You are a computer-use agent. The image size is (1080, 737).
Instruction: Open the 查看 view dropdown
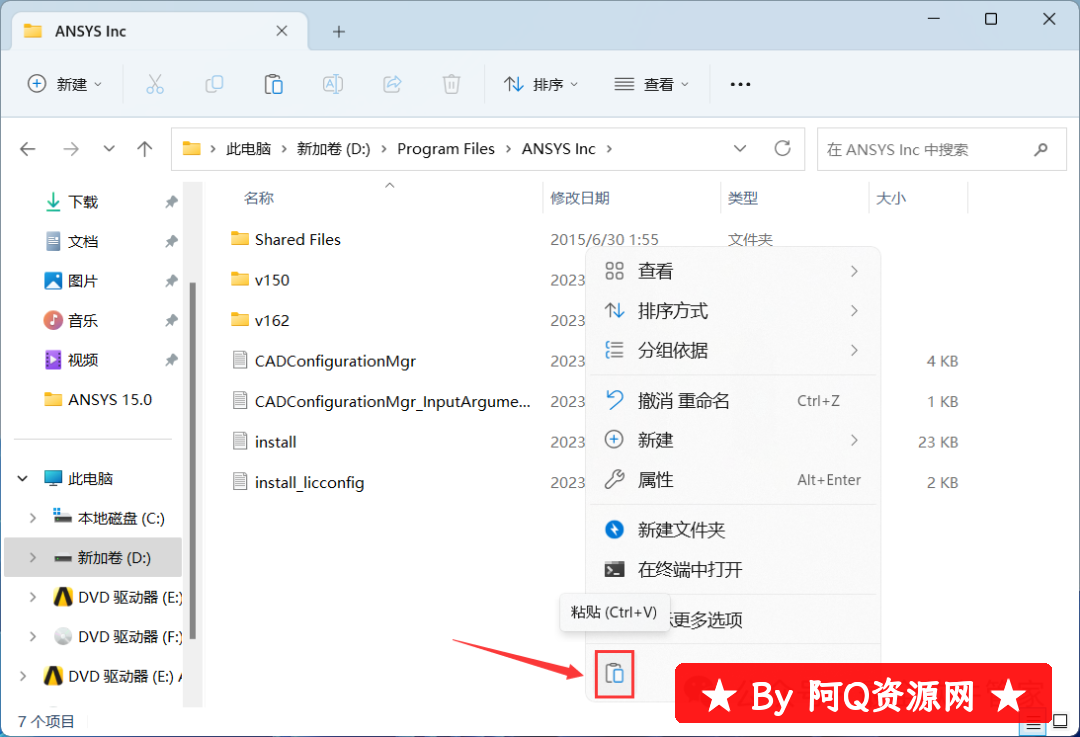652,84
